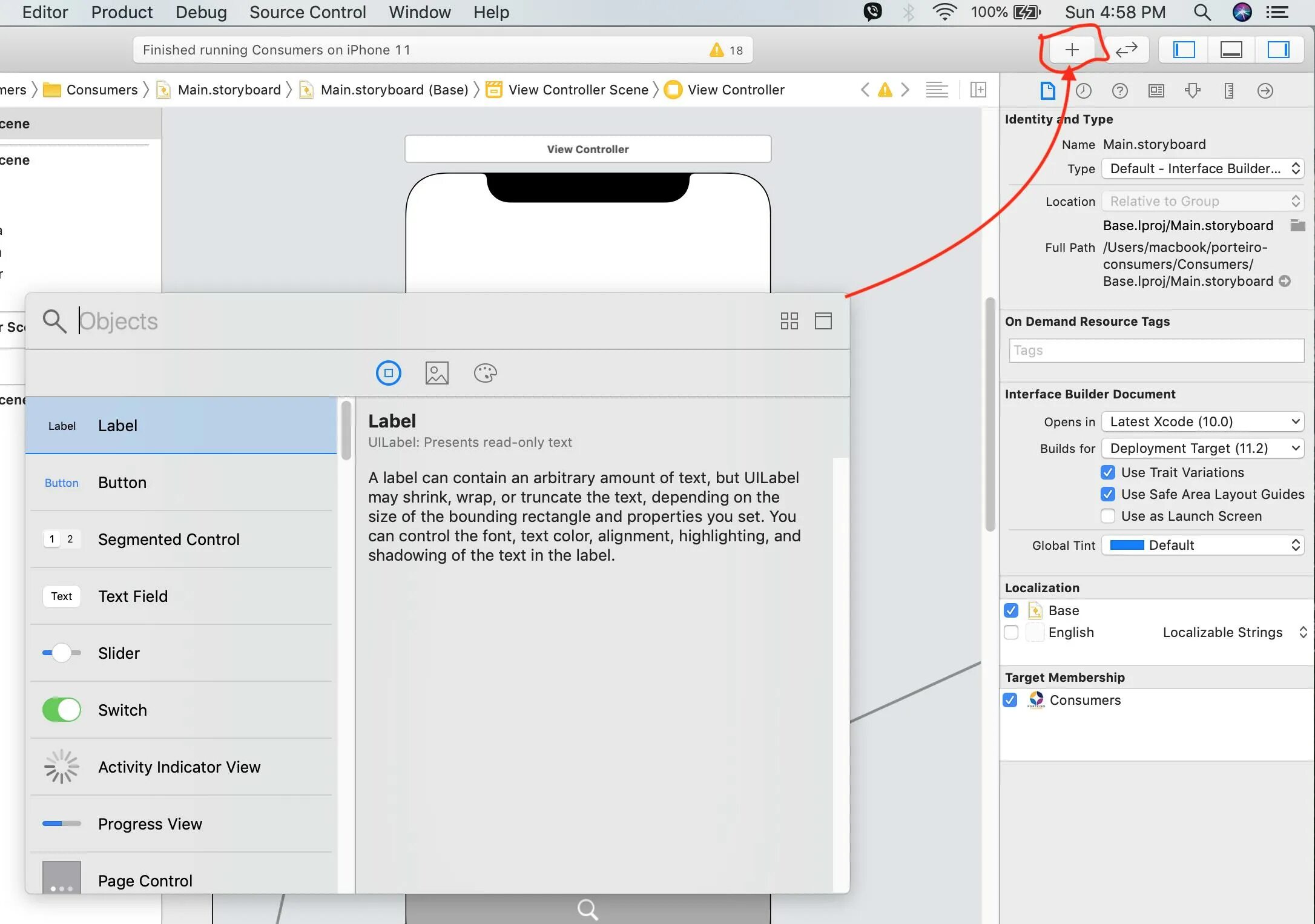The image size is (1315, 924).
Task: Enable Use as Launch Screen checkbox
Action: pos(1107,516)
